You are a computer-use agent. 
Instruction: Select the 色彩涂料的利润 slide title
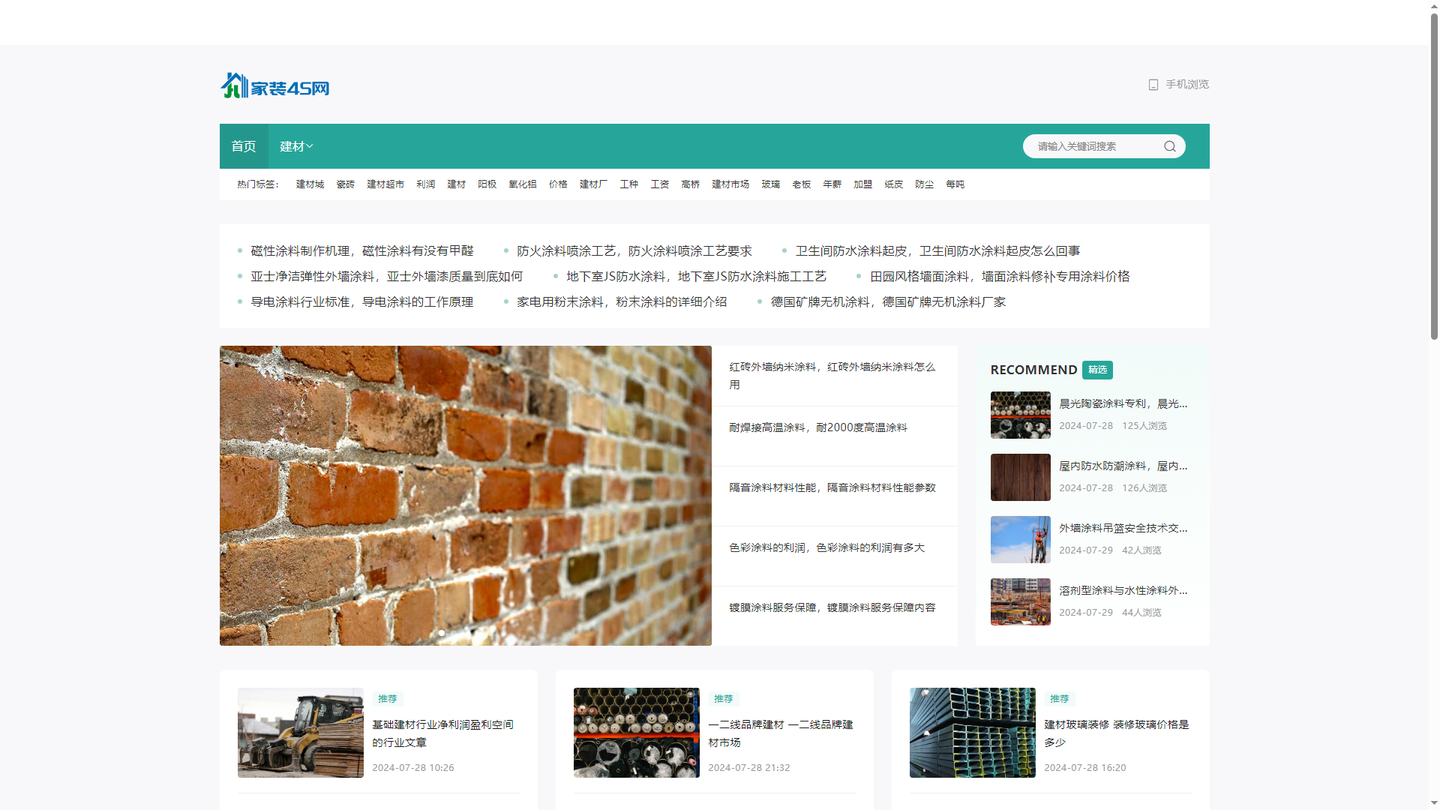click(x=827, y=548)
